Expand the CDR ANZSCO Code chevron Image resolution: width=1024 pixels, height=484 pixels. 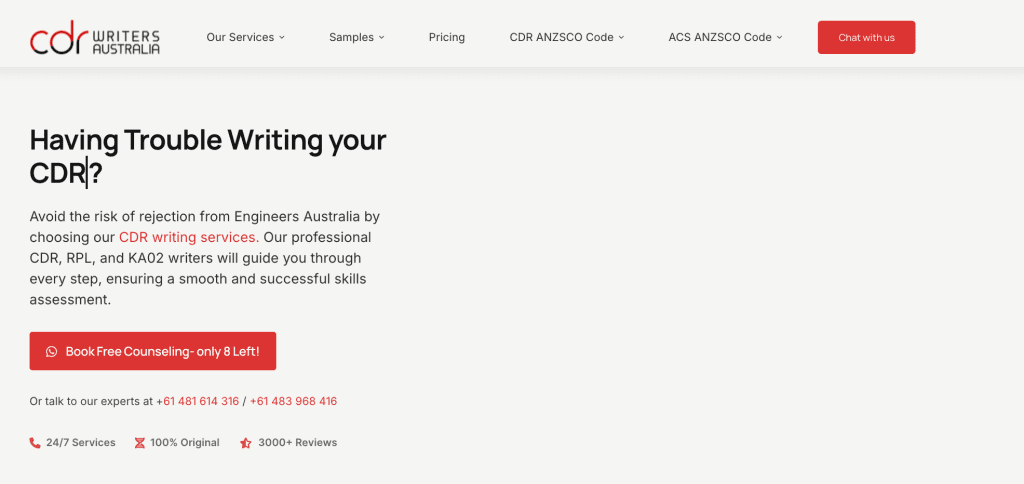(621, 37)
